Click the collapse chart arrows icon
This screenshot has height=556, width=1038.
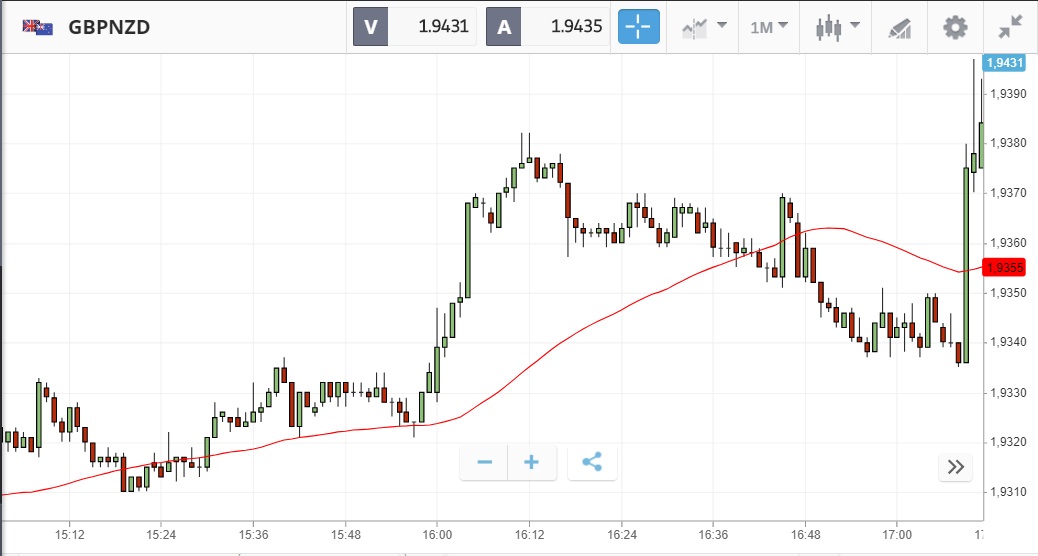coord(1010,27)
